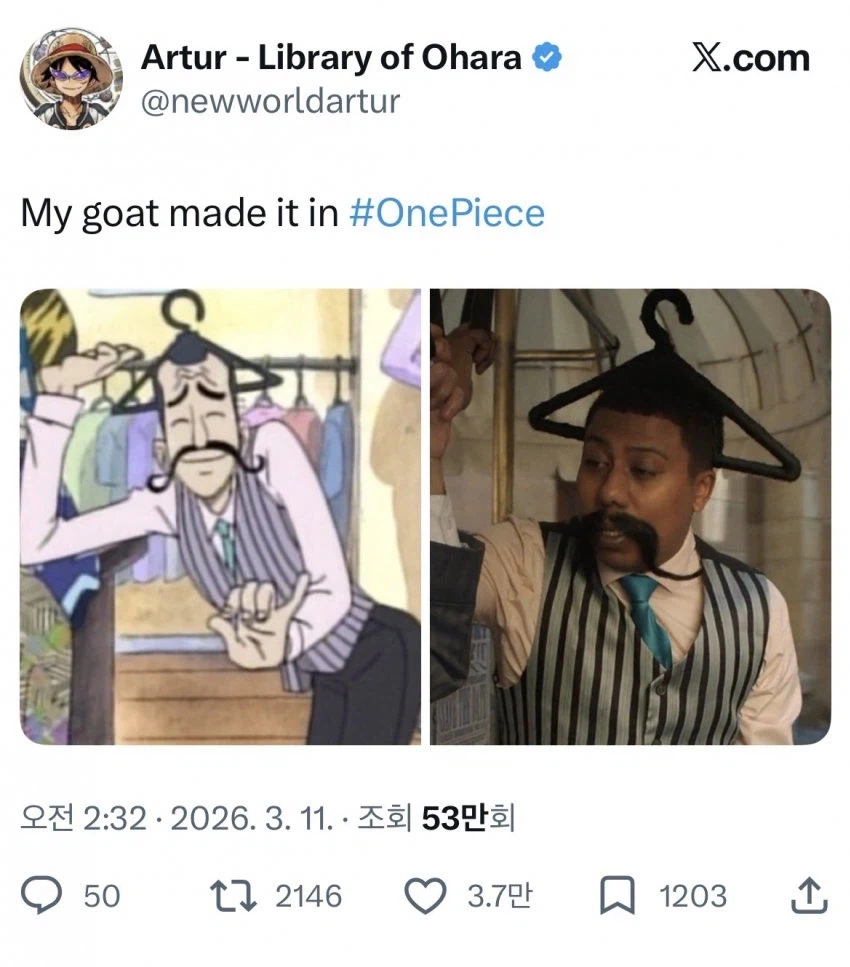Click the 1203 bookmark count
The width and height of the screenshot is (850, 967).
click(x=693, y=895)
